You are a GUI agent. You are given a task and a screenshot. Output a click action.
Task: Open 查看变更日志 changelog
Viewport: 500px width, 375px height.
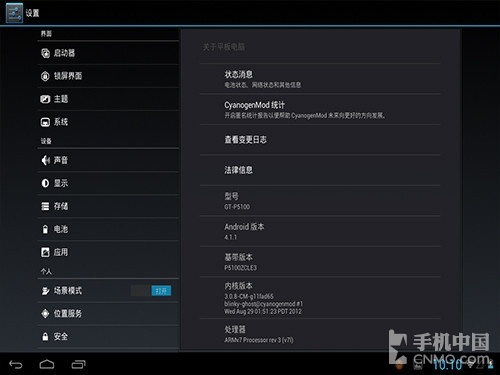coord(320,140)
